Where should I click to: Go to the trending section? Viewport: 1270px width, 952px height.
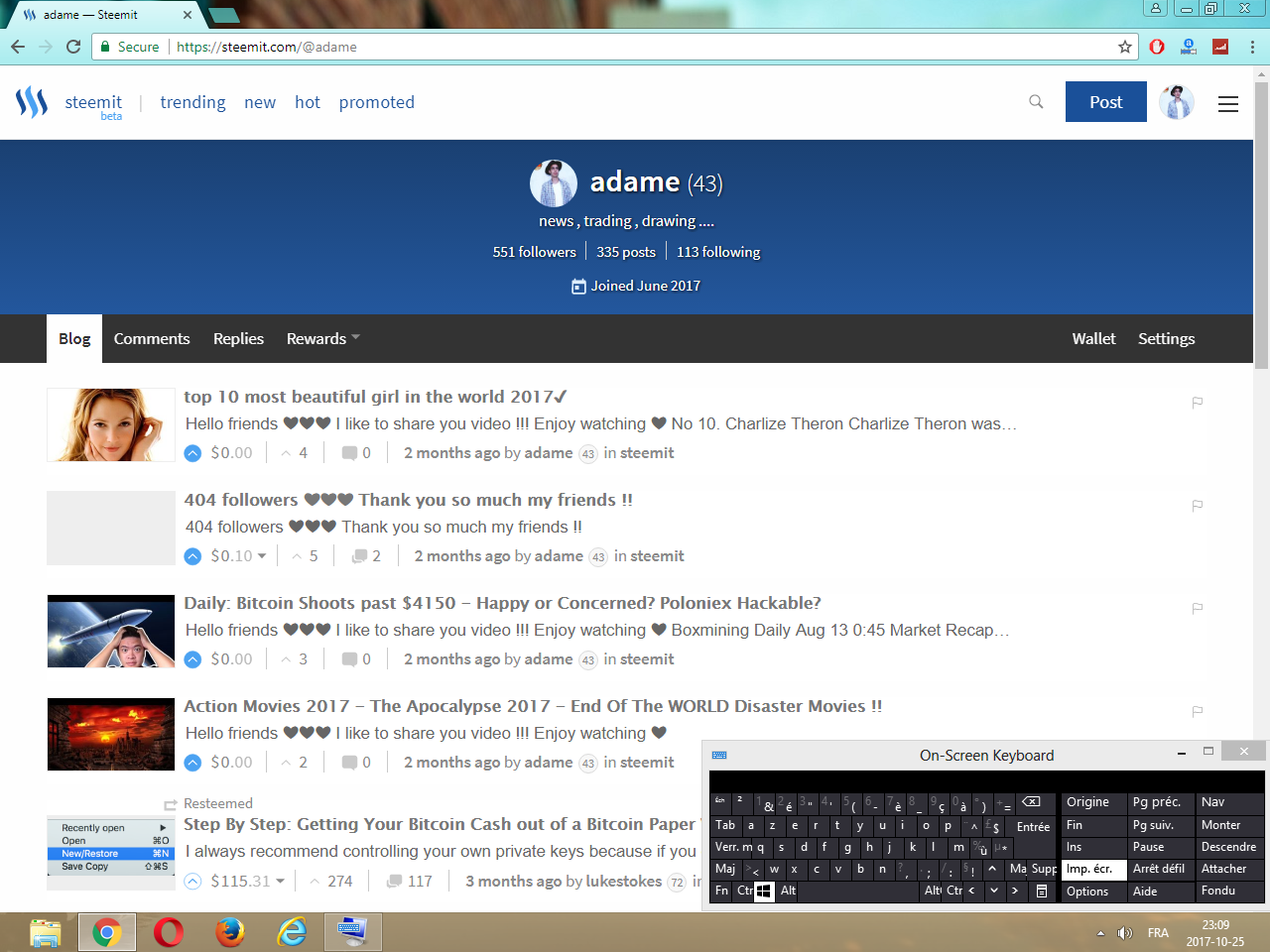192,102
